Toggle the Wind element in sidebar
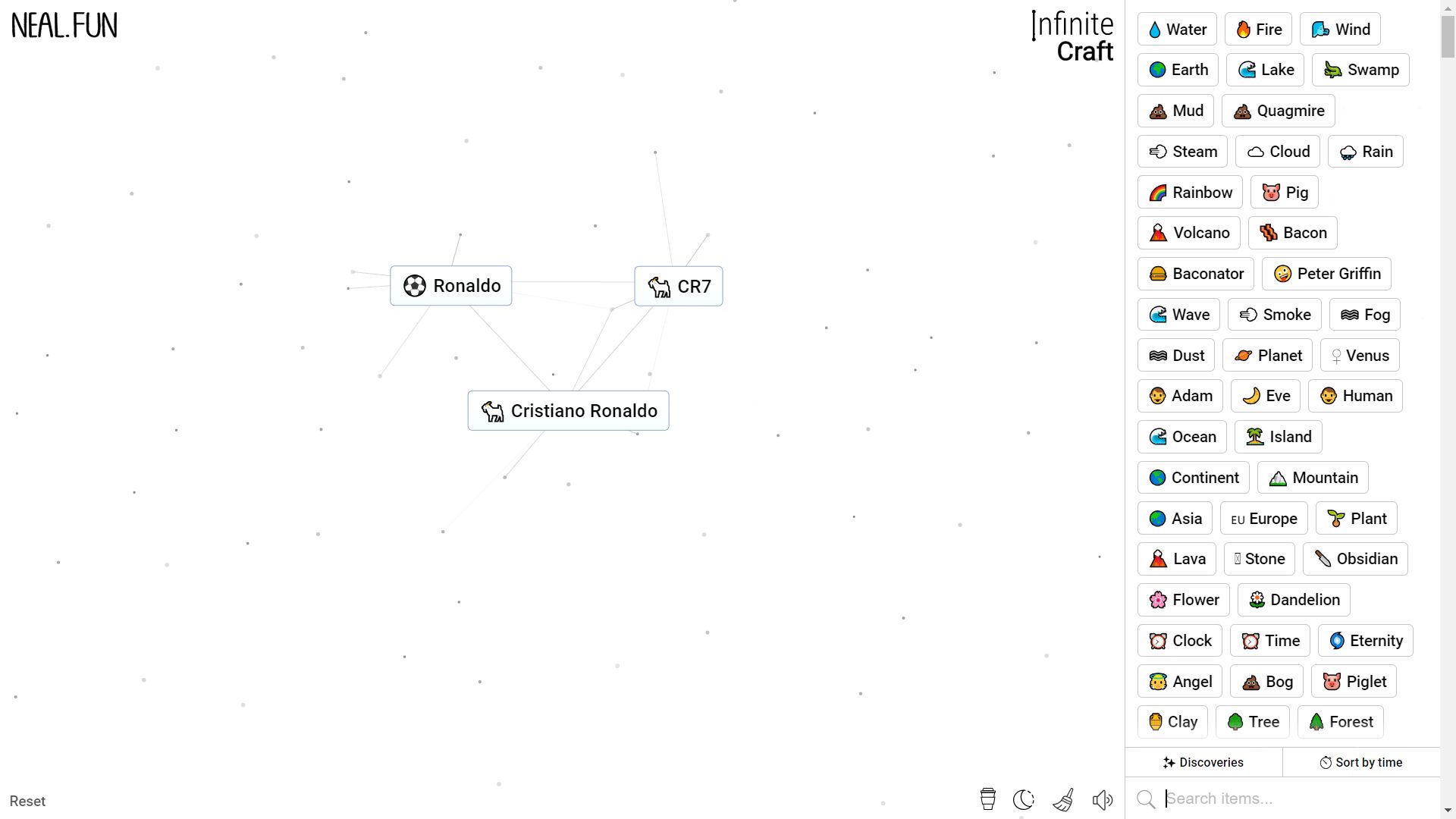 tap(1342, 29)
